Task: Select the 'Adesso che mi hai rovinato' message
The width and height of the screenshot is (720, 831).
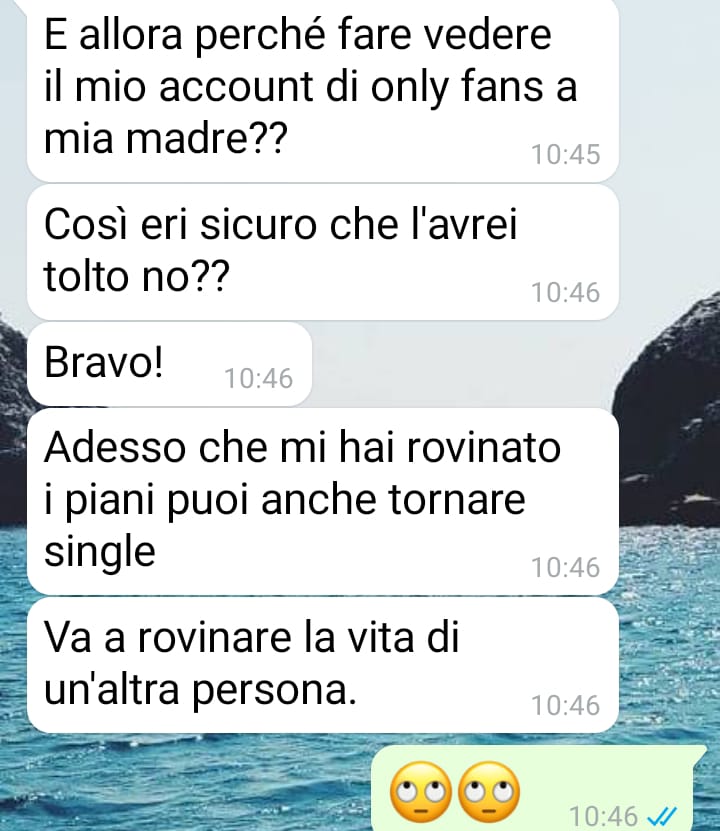Action: pyautogui.click(x=322, y=501)
